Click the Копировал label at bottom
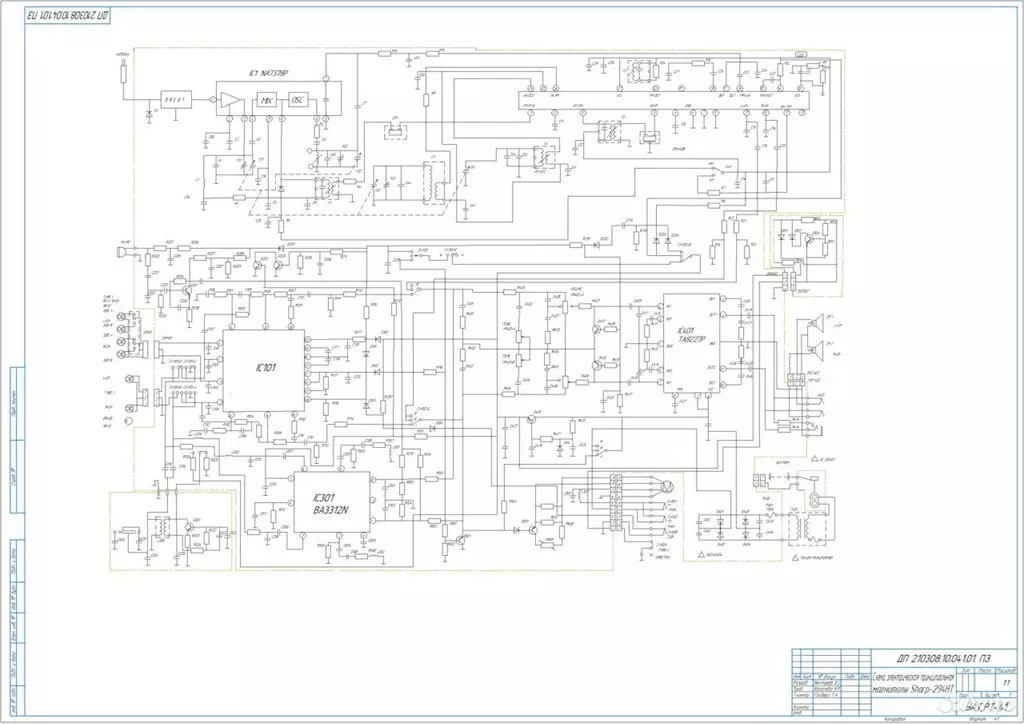Viewport: 1024px width, 724px height. click(893, 718)
